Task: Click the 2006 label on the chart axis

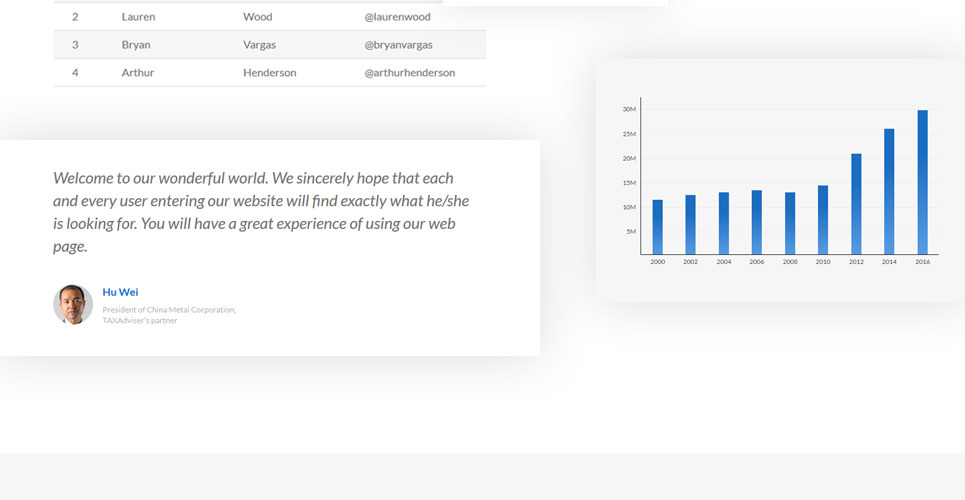Action: click(x=756, y=262)
